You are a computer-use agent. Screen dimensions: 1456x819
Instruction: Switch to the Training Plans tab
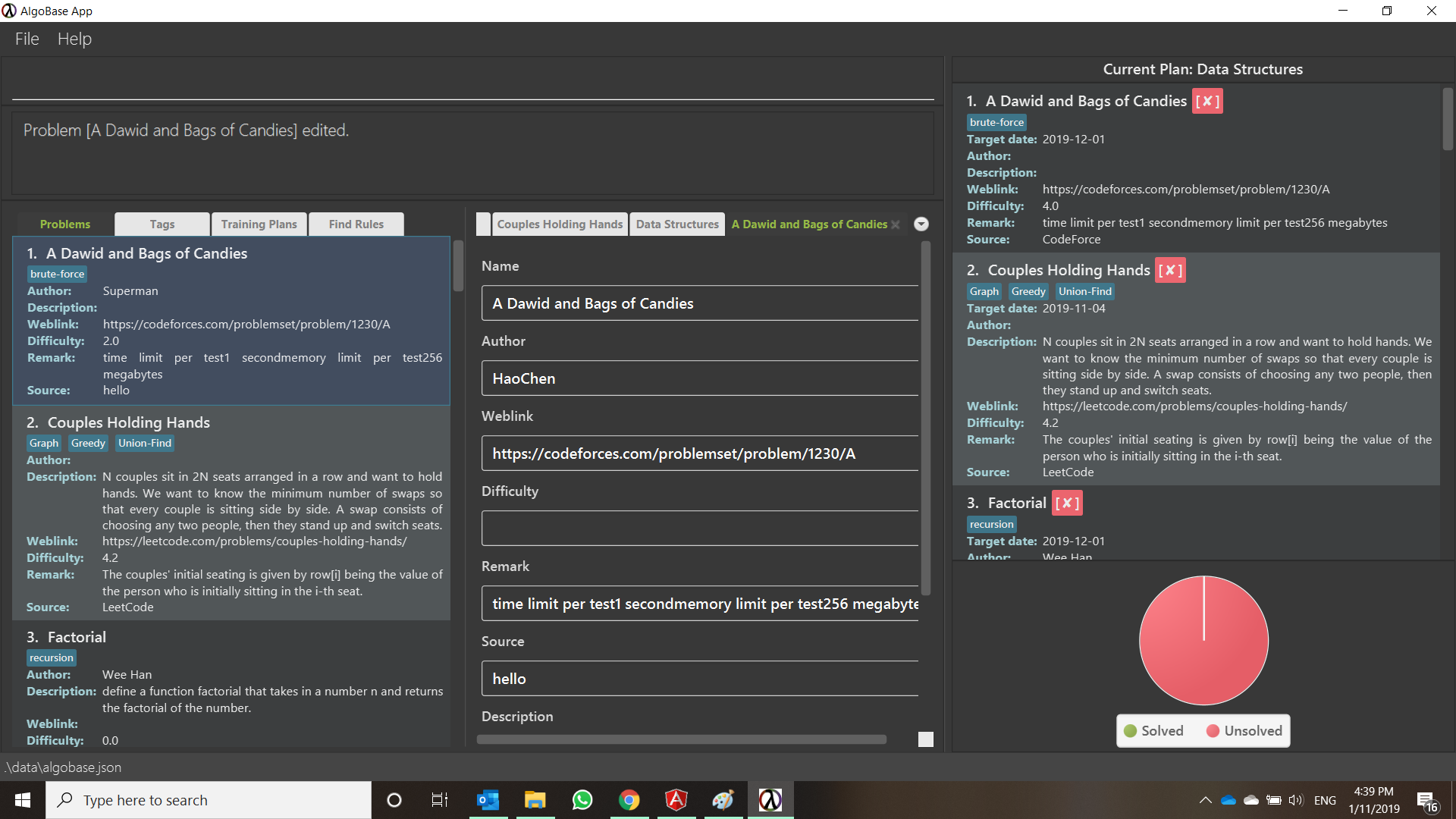click(259, 224)
